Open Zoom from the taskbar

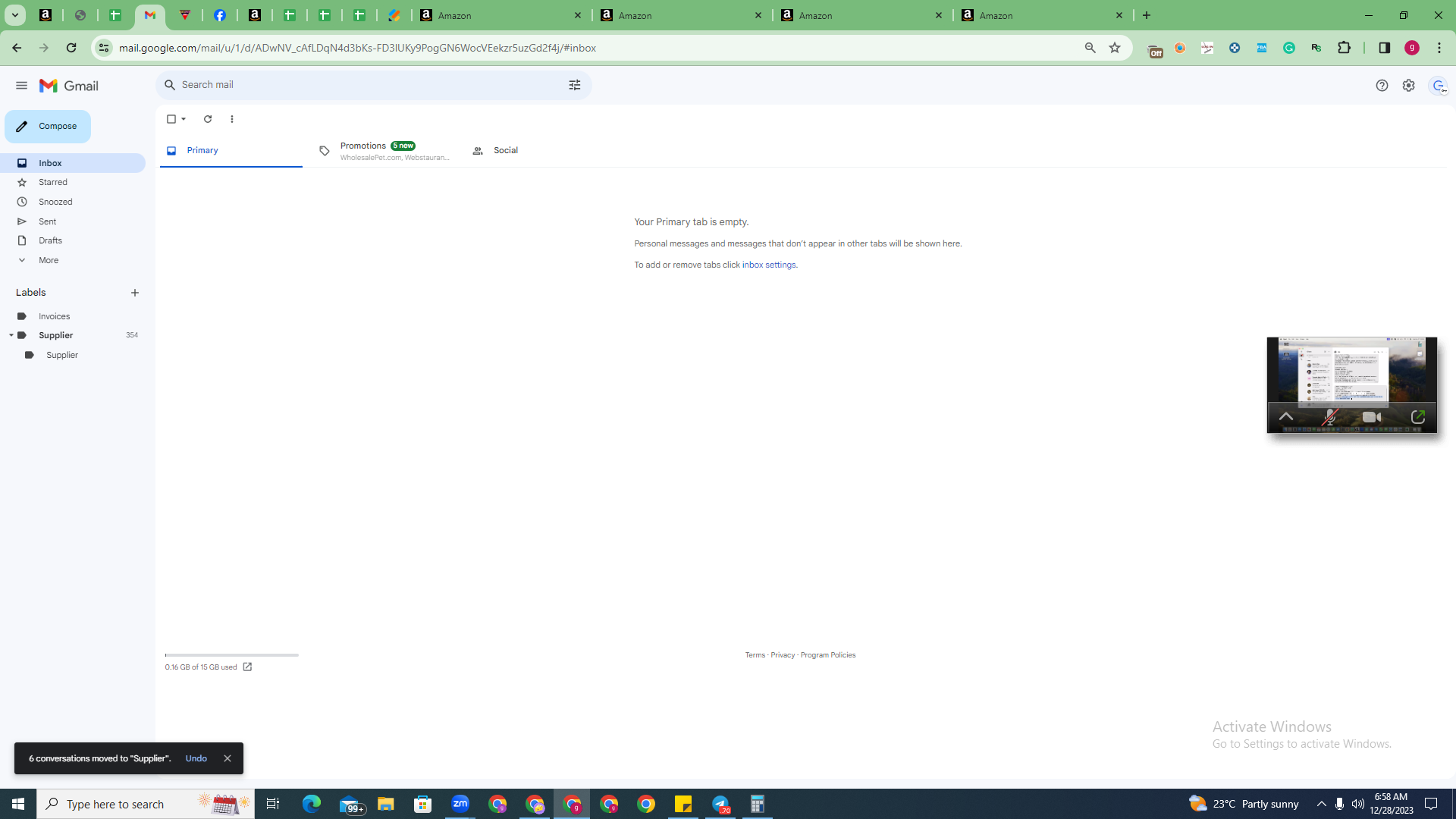[460, 804]
